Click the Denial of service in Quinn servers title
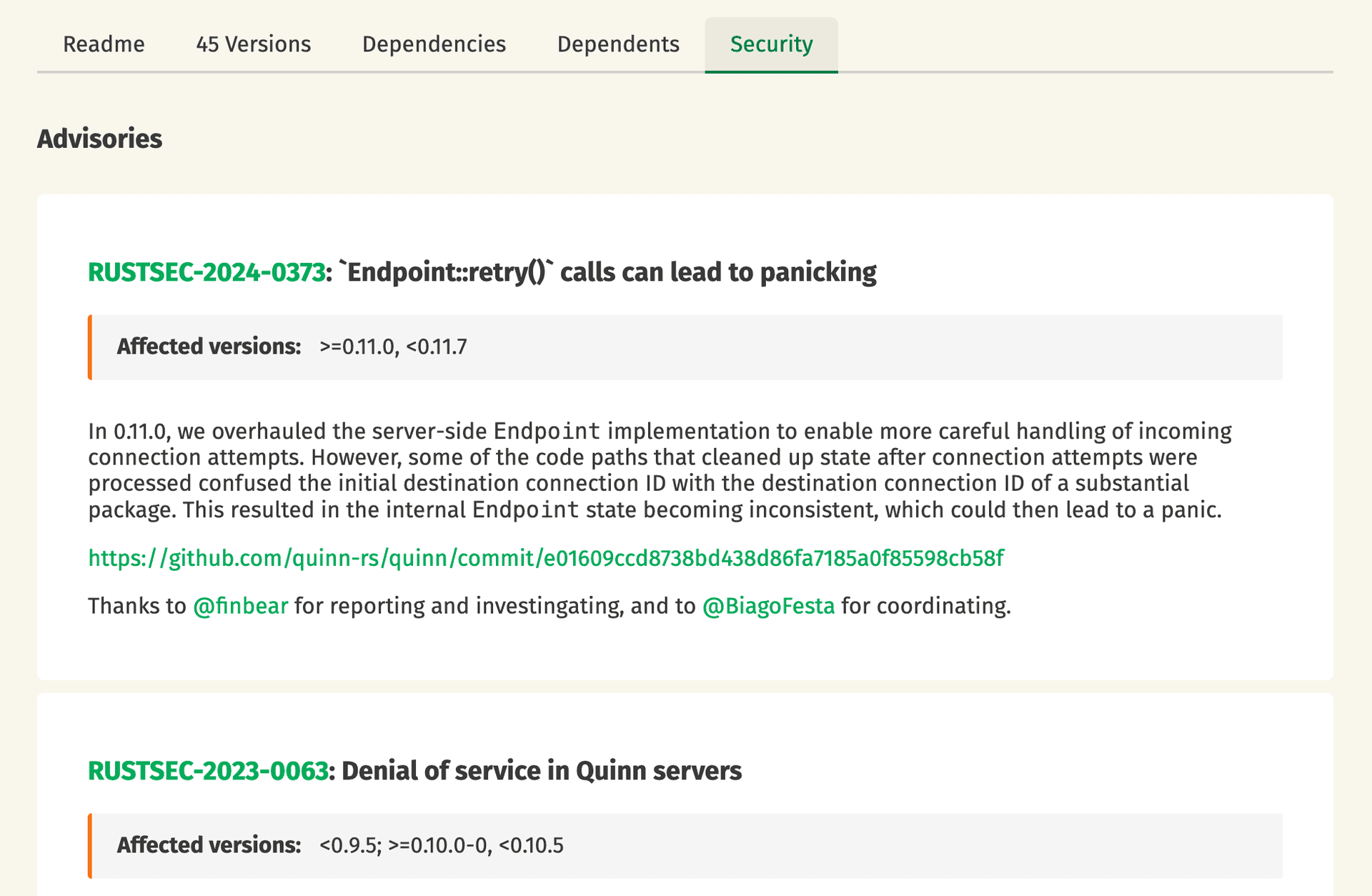 [541, 771]
